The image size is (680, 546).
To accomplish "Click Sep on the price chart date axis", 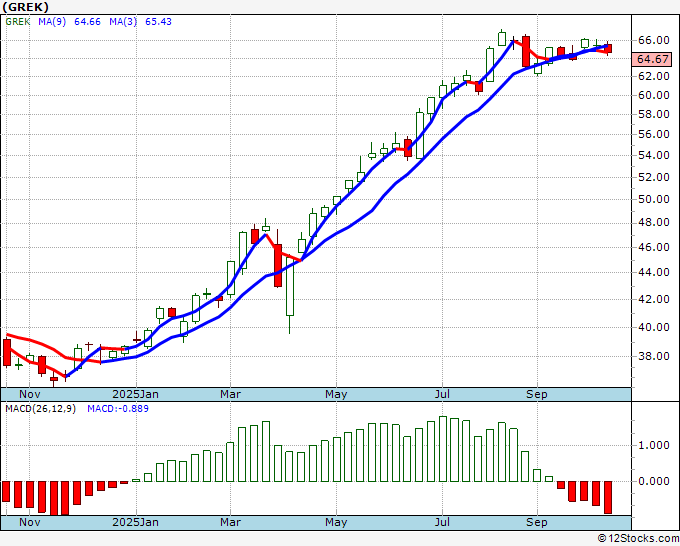I will tap(536, 394).
